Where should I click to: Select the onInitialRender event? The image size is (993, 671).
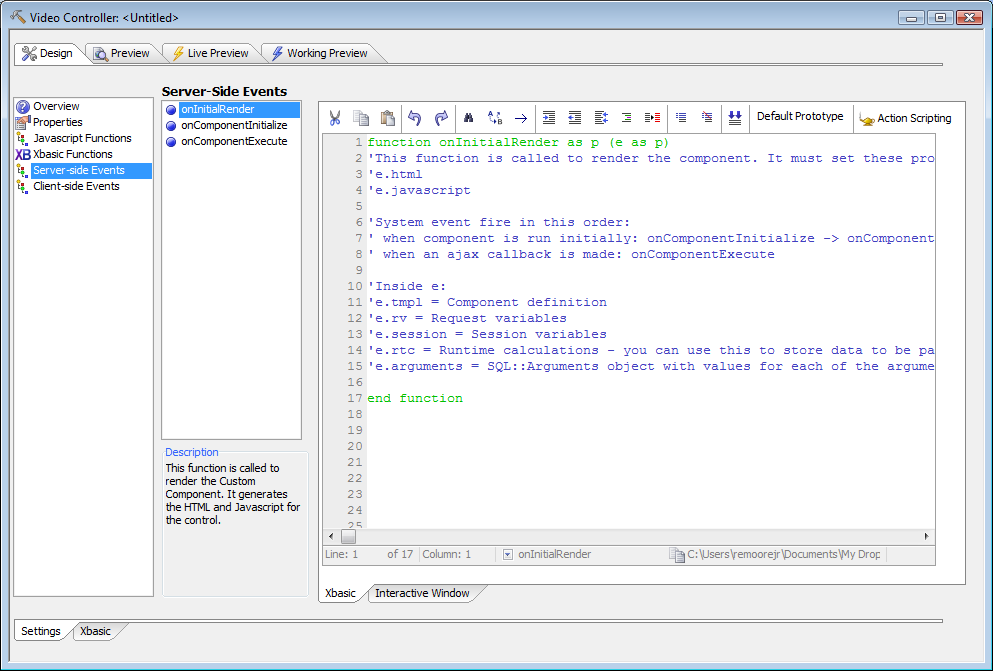239,110
